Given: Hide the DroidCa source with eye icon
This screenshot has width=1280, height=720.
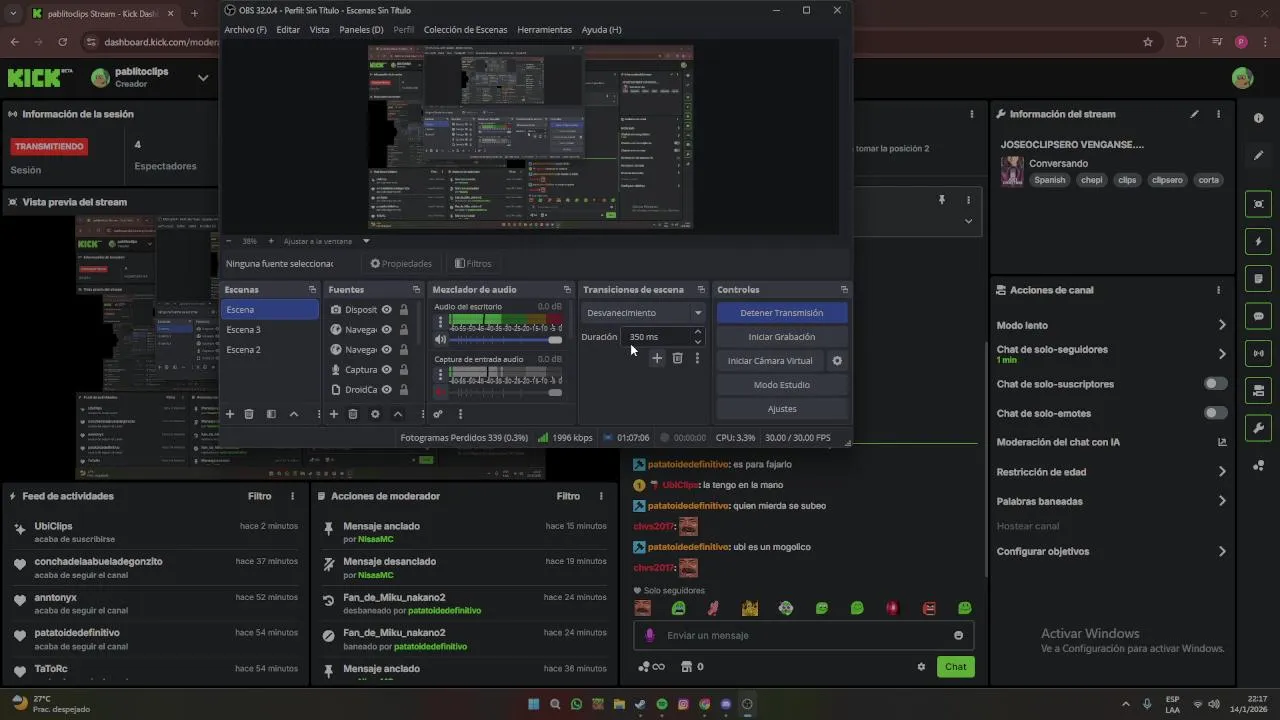Looking at the screenshot, I should click(386, 390).
